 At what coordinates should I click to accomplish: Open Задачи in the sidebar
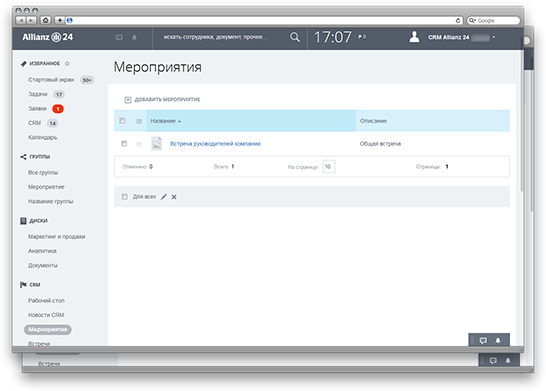pyautogui.click(x=38, y=94)
